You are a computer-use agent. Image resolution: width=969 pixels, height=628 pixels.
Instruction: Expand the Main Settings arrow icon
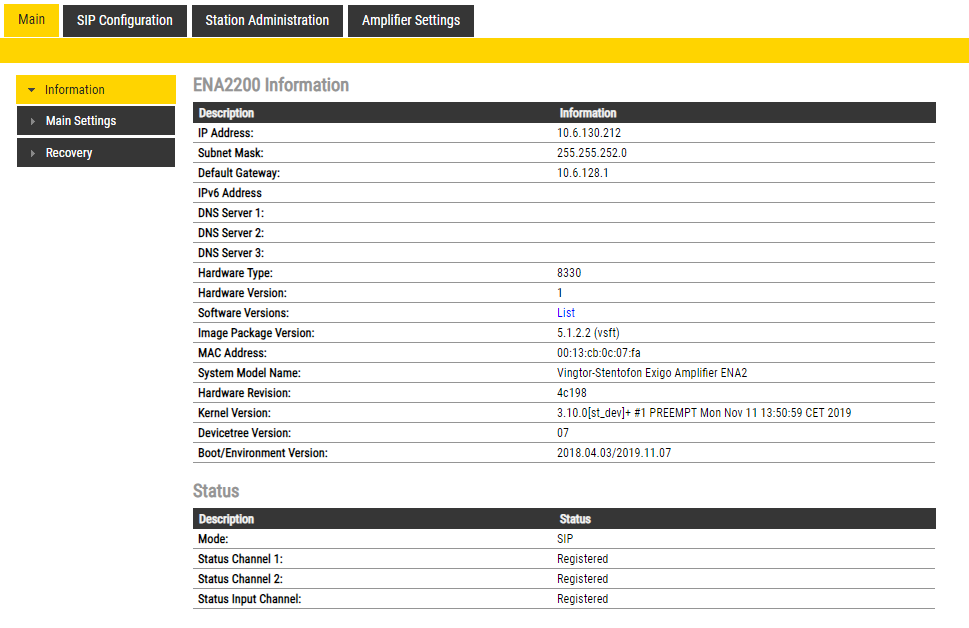[33, 122]
